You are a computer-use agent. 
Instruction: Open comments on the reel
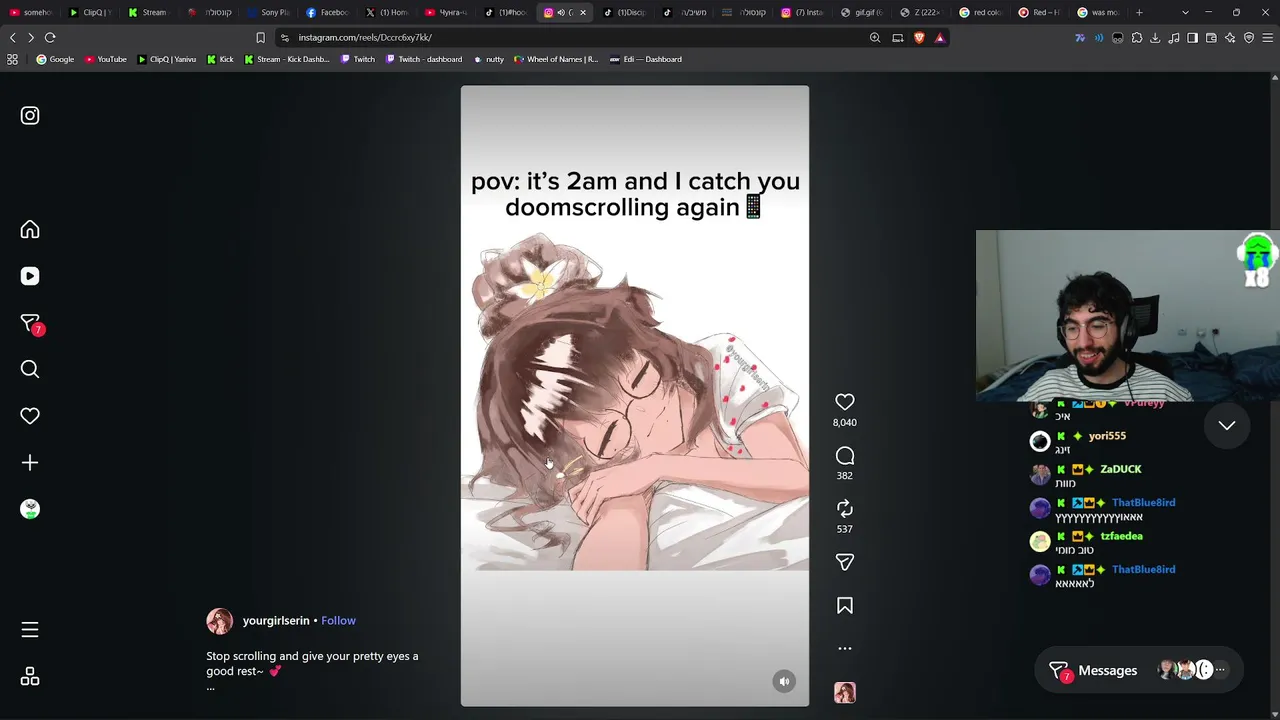[x=845, y=455]
